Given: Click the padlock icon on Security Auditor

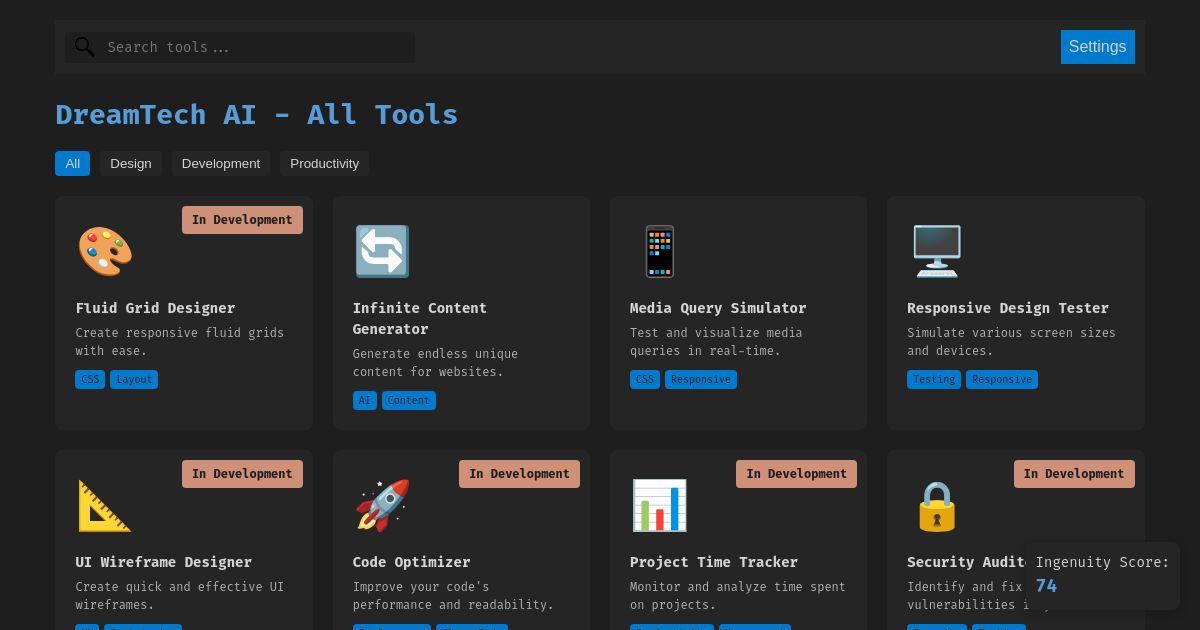Looking at the screenshot, I should (x=937, y=505).
